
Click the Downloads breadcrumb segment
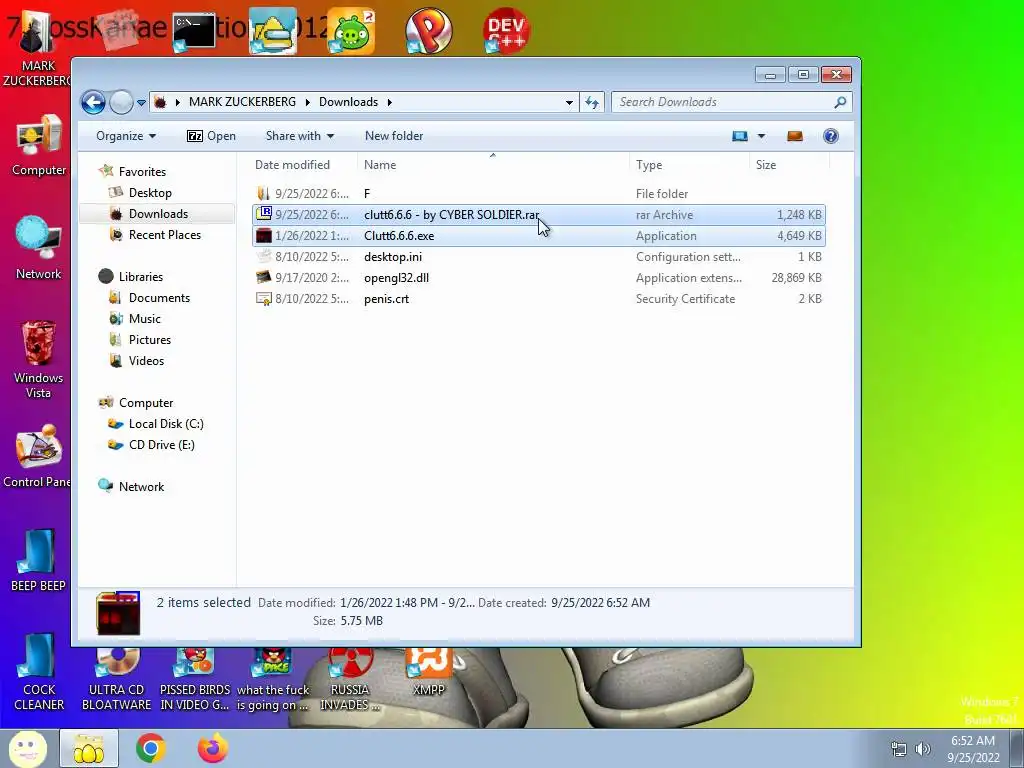point(348,102)
